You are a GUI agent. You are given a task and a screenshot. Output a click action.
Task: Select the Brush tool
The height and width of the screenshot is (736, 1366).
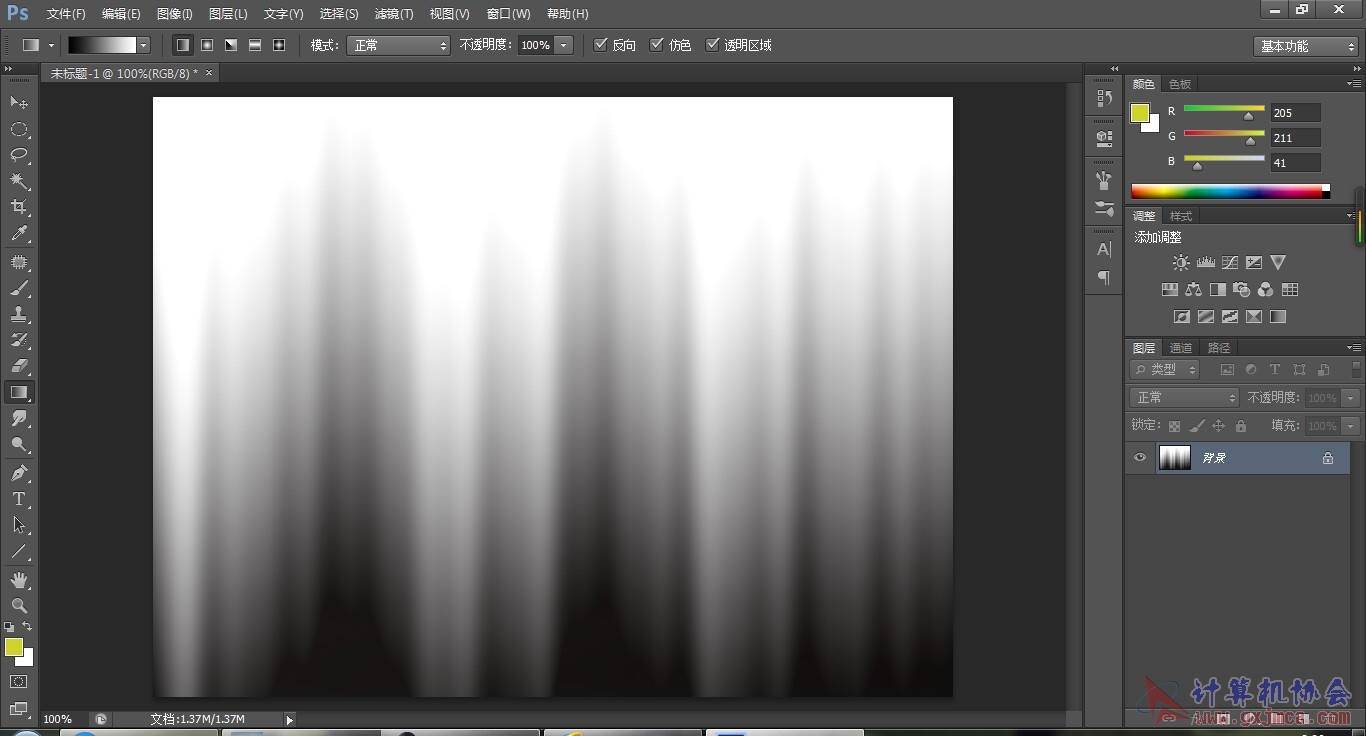[19, 288]
